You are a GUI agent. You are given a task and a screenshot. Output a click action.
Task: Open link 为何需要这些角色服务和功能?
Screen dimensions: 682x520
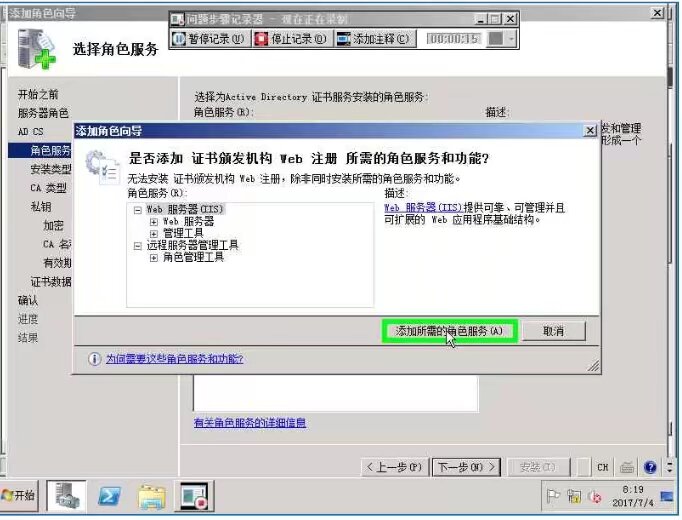coord(174,359)
